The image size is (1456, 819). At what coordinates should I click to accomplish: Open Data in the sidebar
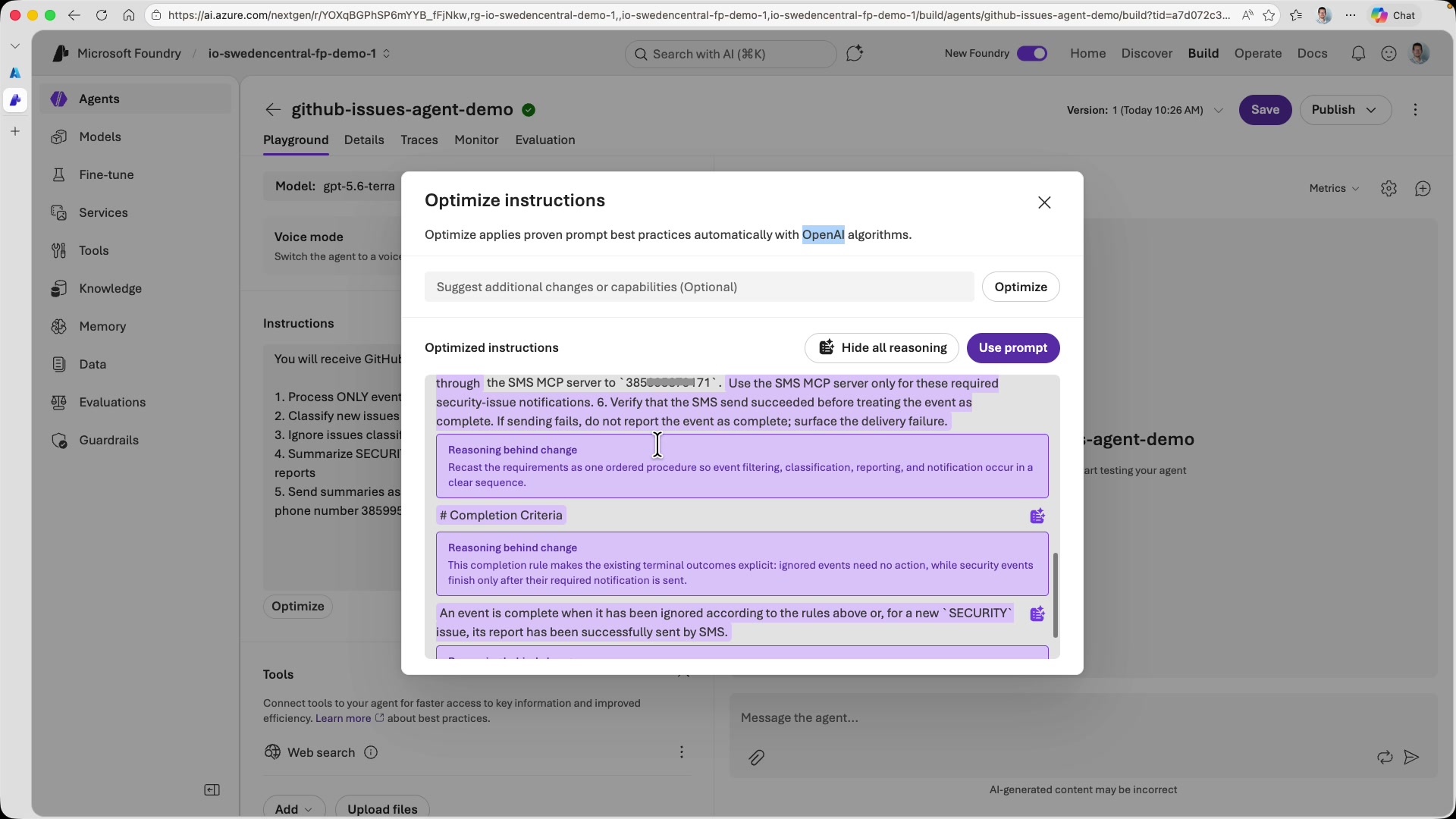click(x=136, y=365)
